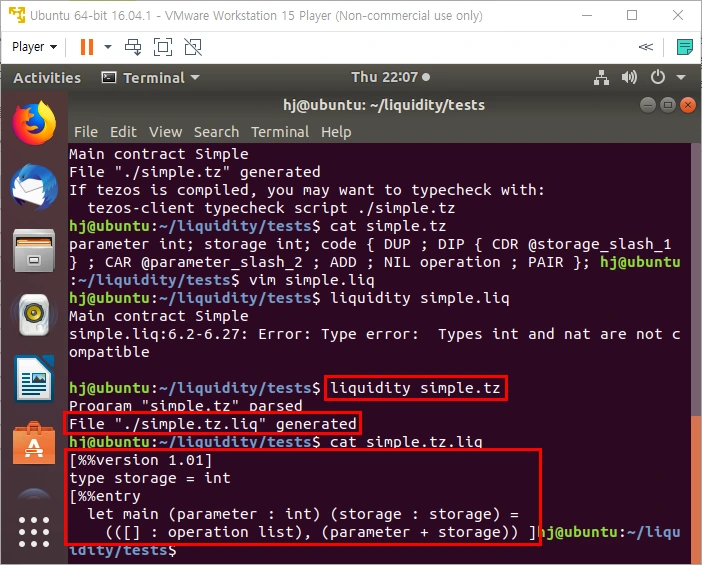Click 'tezos-client typecheck script ./simple.tz' line

(x=271, y=208)
